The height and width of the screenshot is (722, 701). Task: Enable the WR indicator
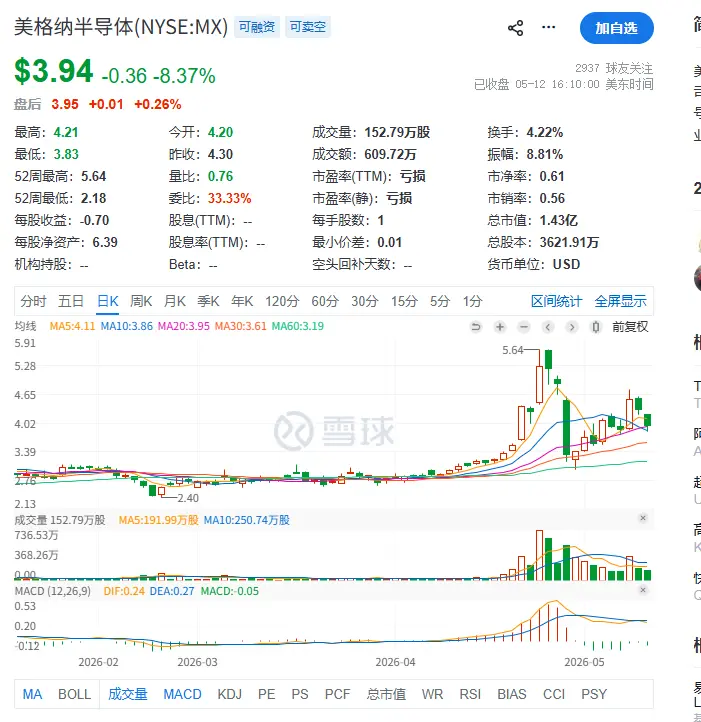pos(432,694)
